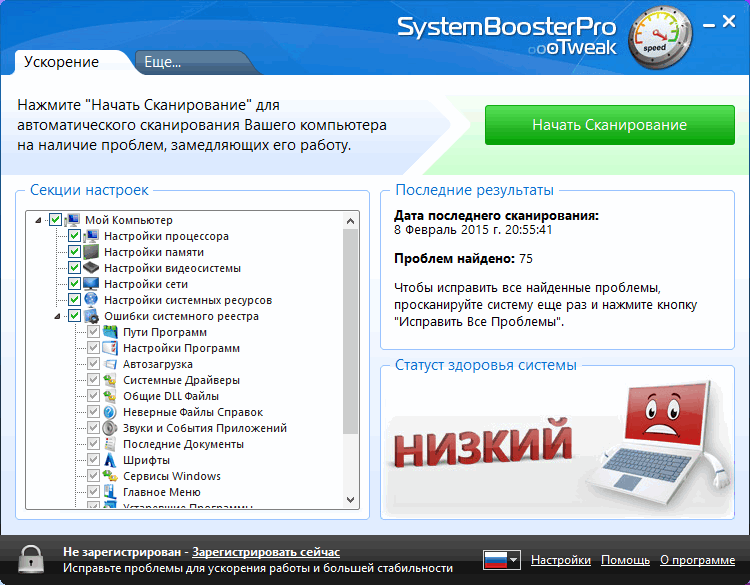This screenshot has width=750, height=585.
Task: Click the Системные Драйверы icon
Action: pos(110,380)
